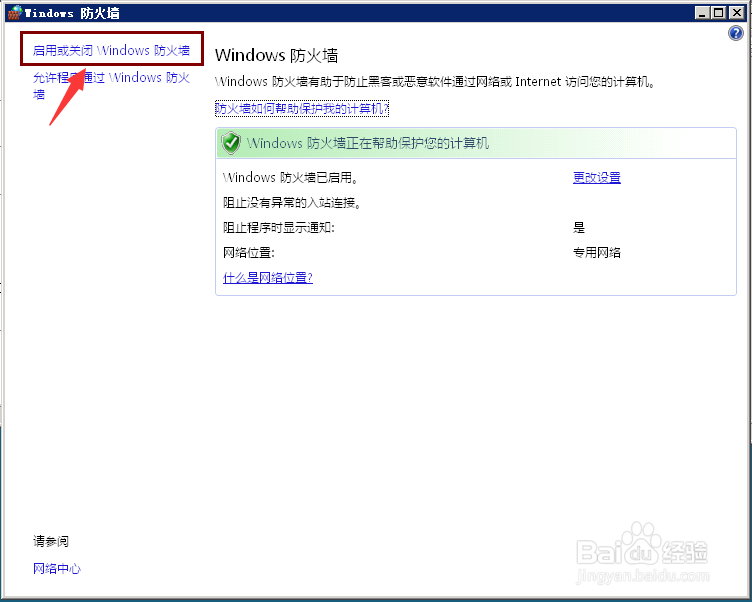Click the value 是
This screenshot has height=602, width=752.
pyautogui.click(x=579, y=227)
